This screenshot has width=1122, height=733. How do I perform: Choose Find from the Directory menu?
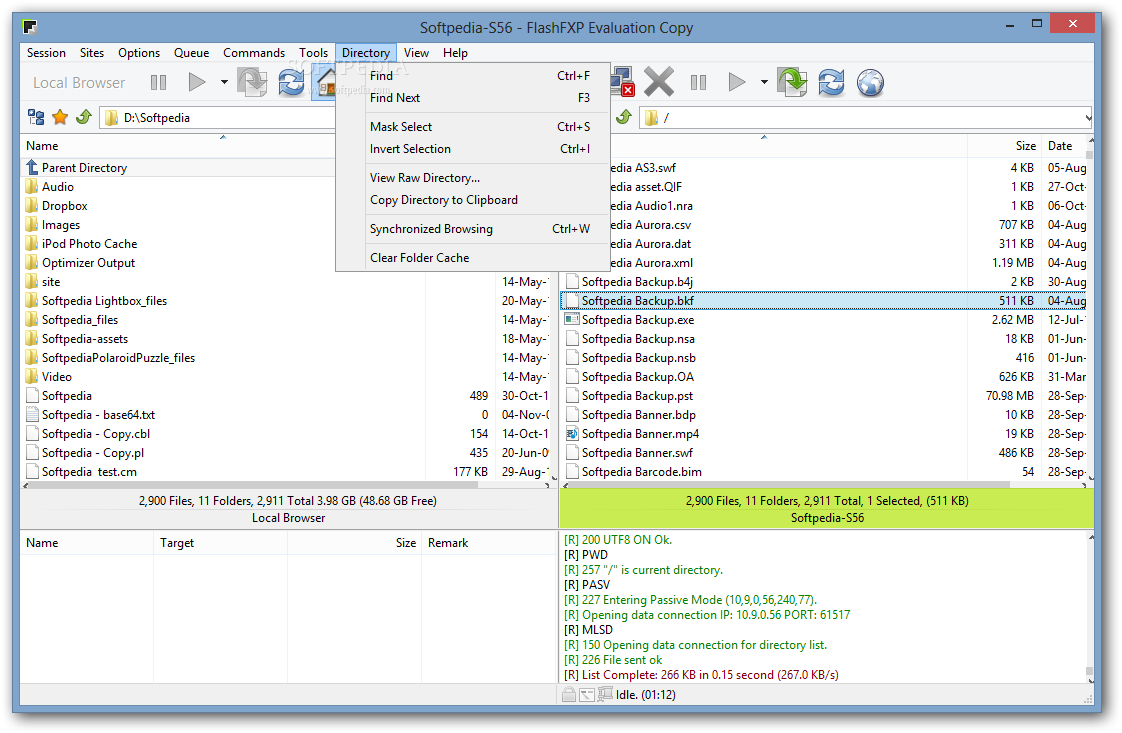click(473, 76)
